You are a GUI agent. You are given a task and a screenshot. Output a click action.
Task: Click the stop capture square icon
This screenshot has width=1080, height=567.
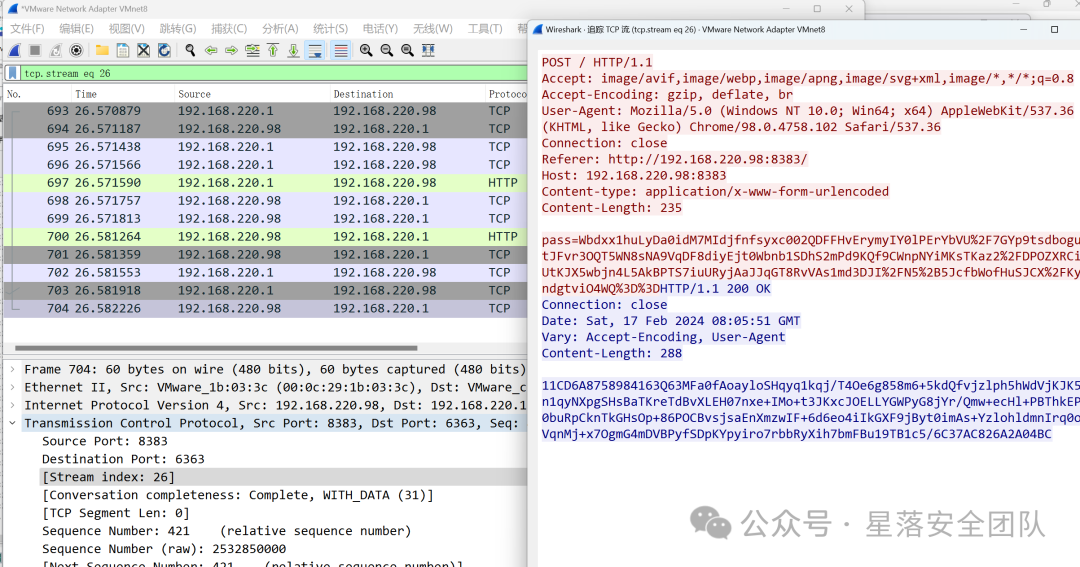click(x=35, y=50)
